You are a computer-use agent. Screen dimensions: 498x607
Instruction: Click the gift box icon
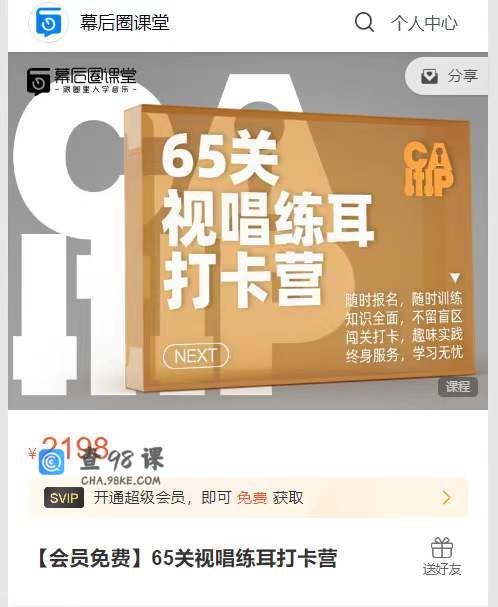pos(442,547)
